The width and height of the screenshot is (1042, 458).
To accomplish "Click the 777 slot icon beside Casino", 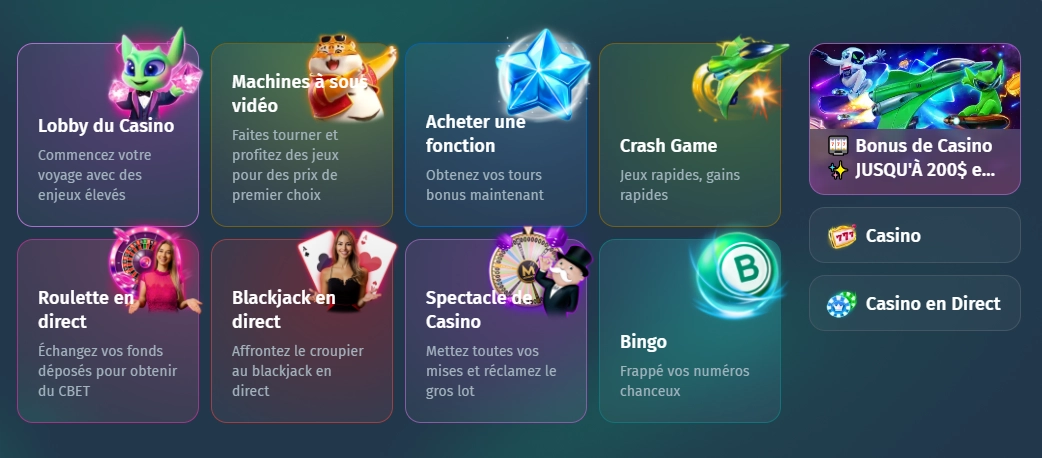I will click(x=842, y=236).
